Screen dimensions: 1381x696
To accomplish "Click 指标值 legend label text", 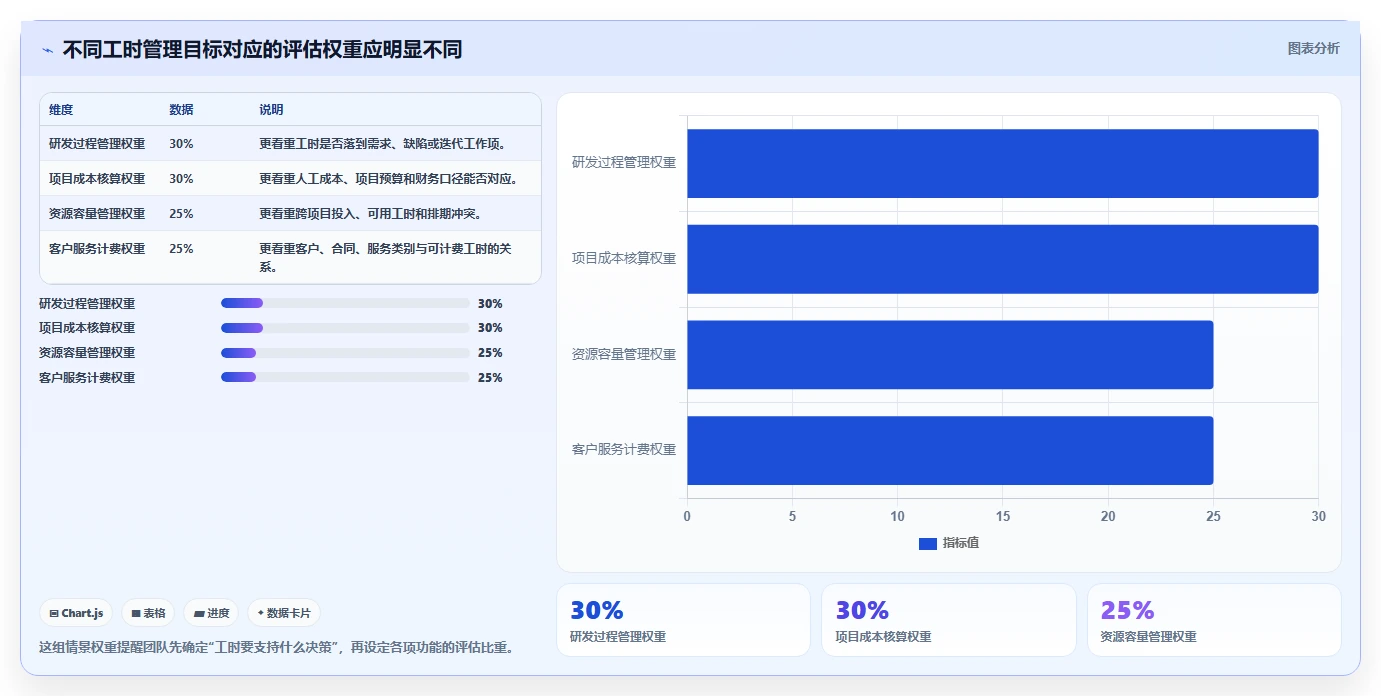I will 961,543.
